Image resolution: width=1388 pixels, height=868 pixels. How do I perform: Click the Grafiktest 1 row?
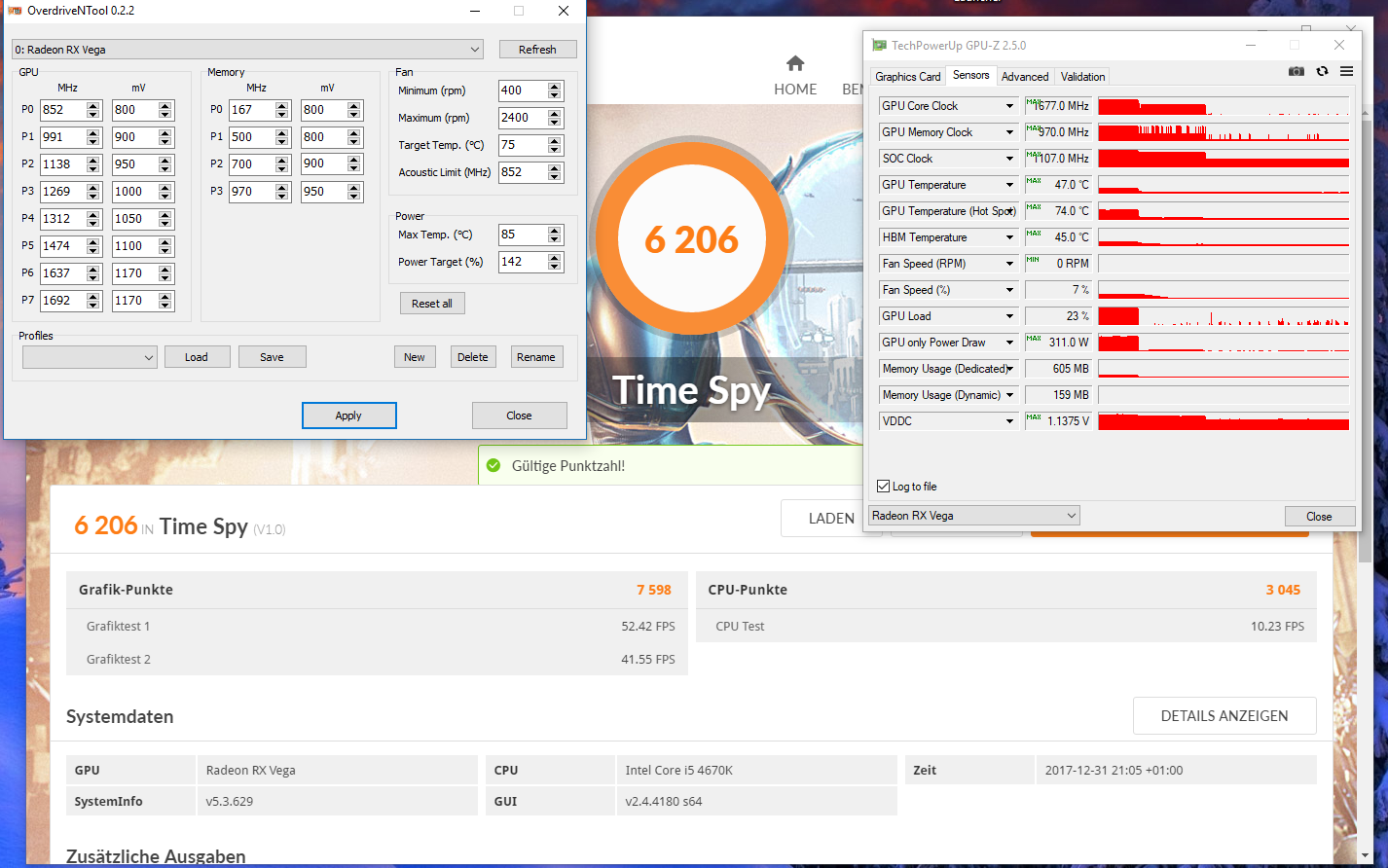tap(377, 626)
